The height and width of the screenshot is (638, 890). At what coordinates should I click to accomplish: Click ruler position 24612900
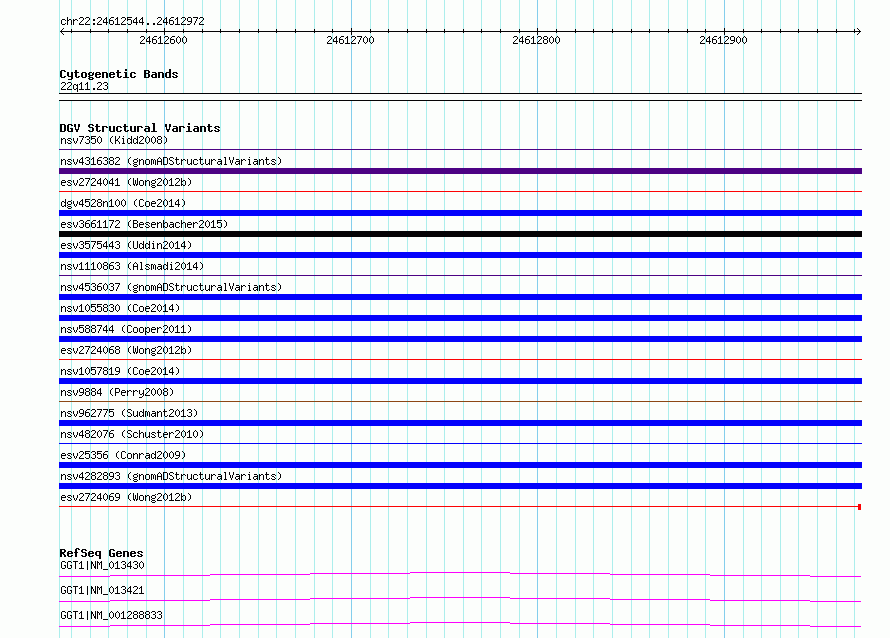pyautogui.click(x=723, y=40)
